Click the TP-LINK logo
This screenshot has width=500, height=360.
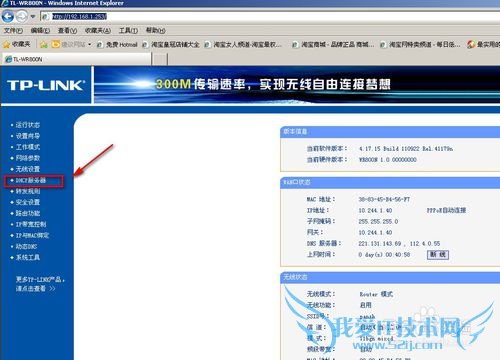(46, 85)
